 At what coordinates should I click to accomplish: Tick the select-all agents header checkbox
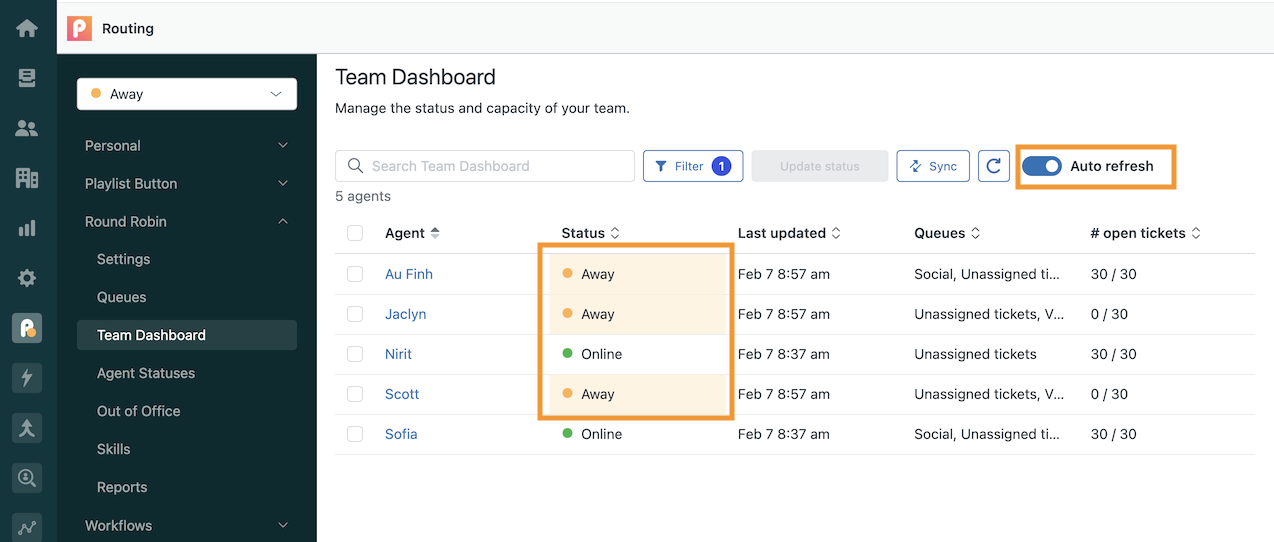[355, 233]
